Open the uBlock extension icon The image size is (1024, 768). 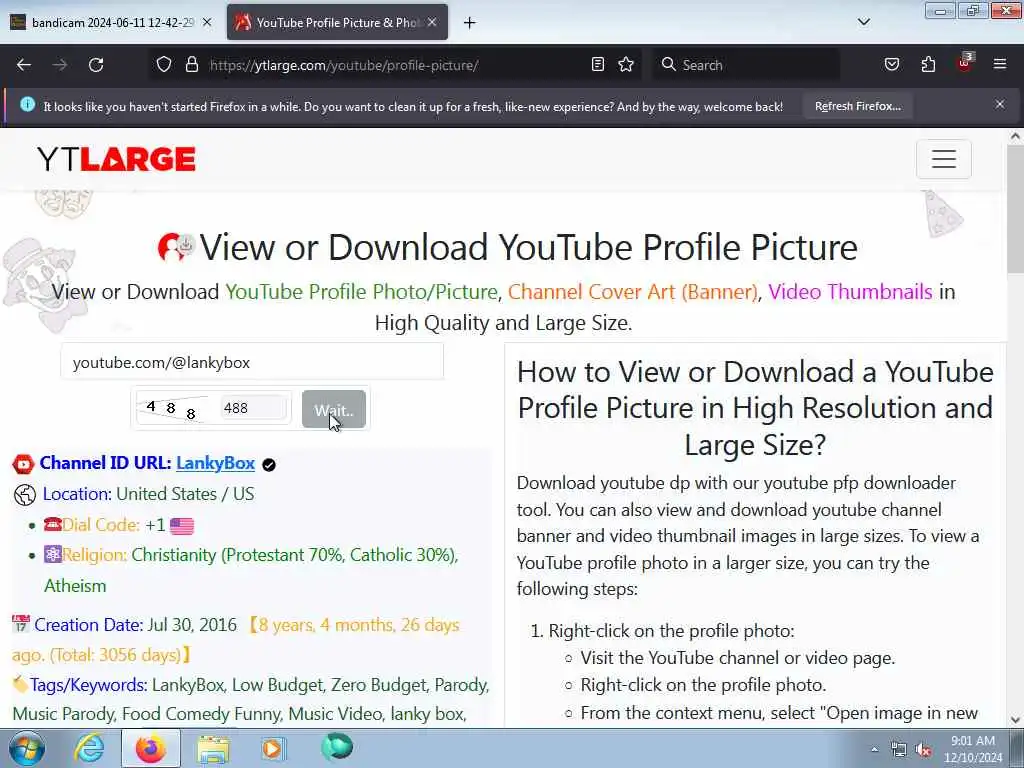point(965,63)
